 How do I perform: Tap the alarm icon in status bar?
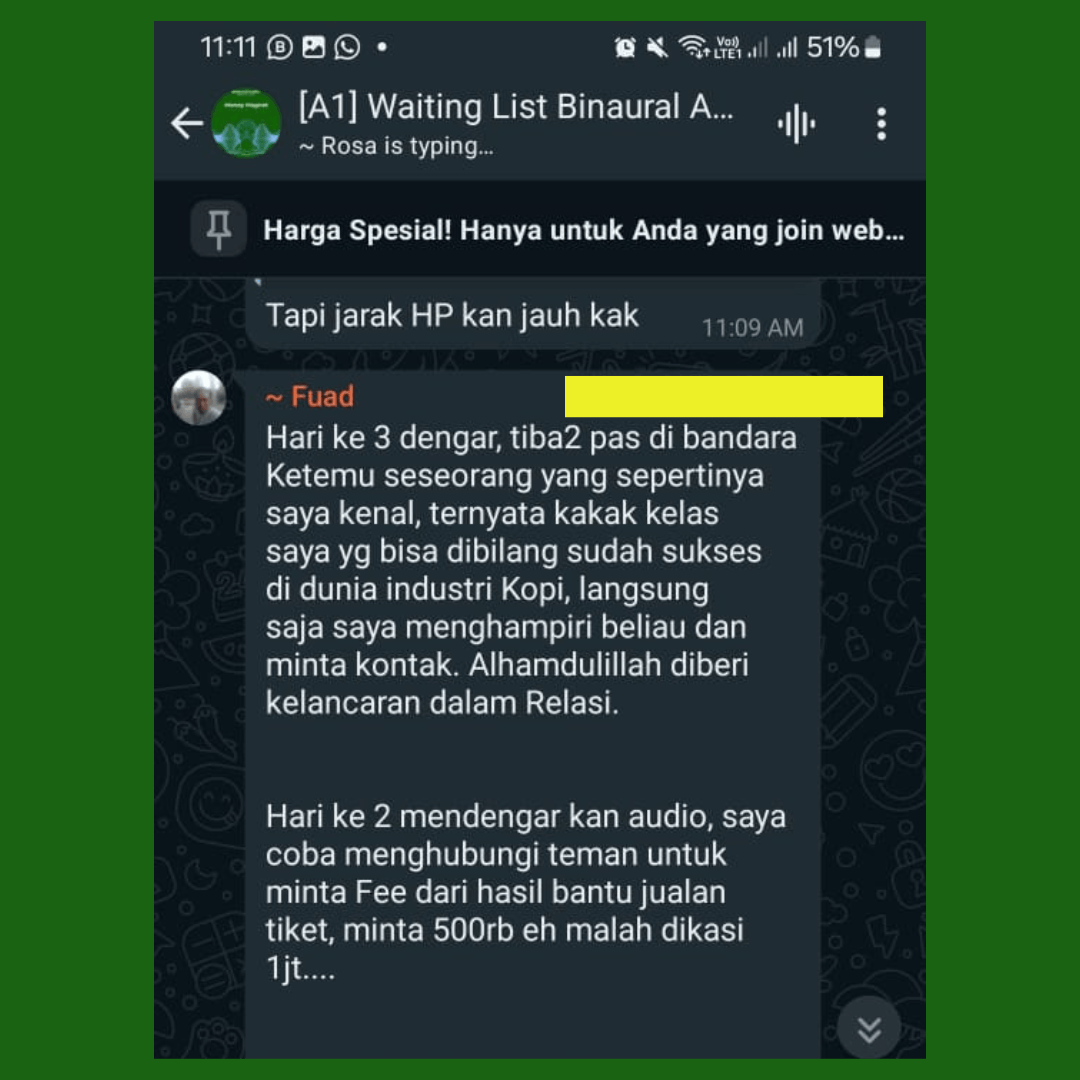click(x=625, y=48)
